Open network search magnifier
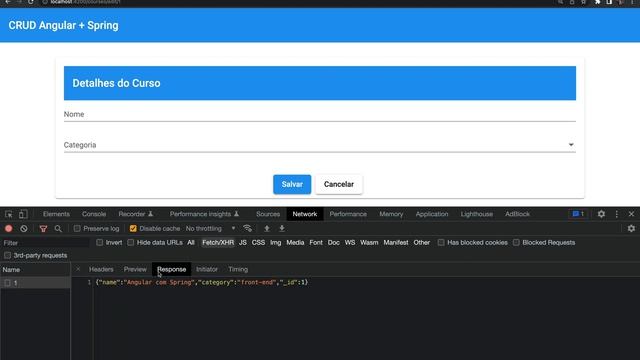 [58, 229]
